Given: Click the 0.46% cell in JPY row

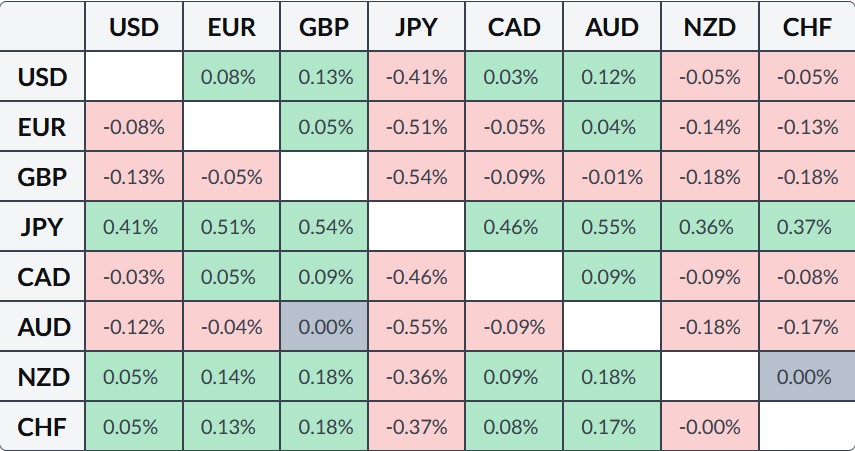Looking at the screenshot, I should pyautogui.click(x=514, y=227).
